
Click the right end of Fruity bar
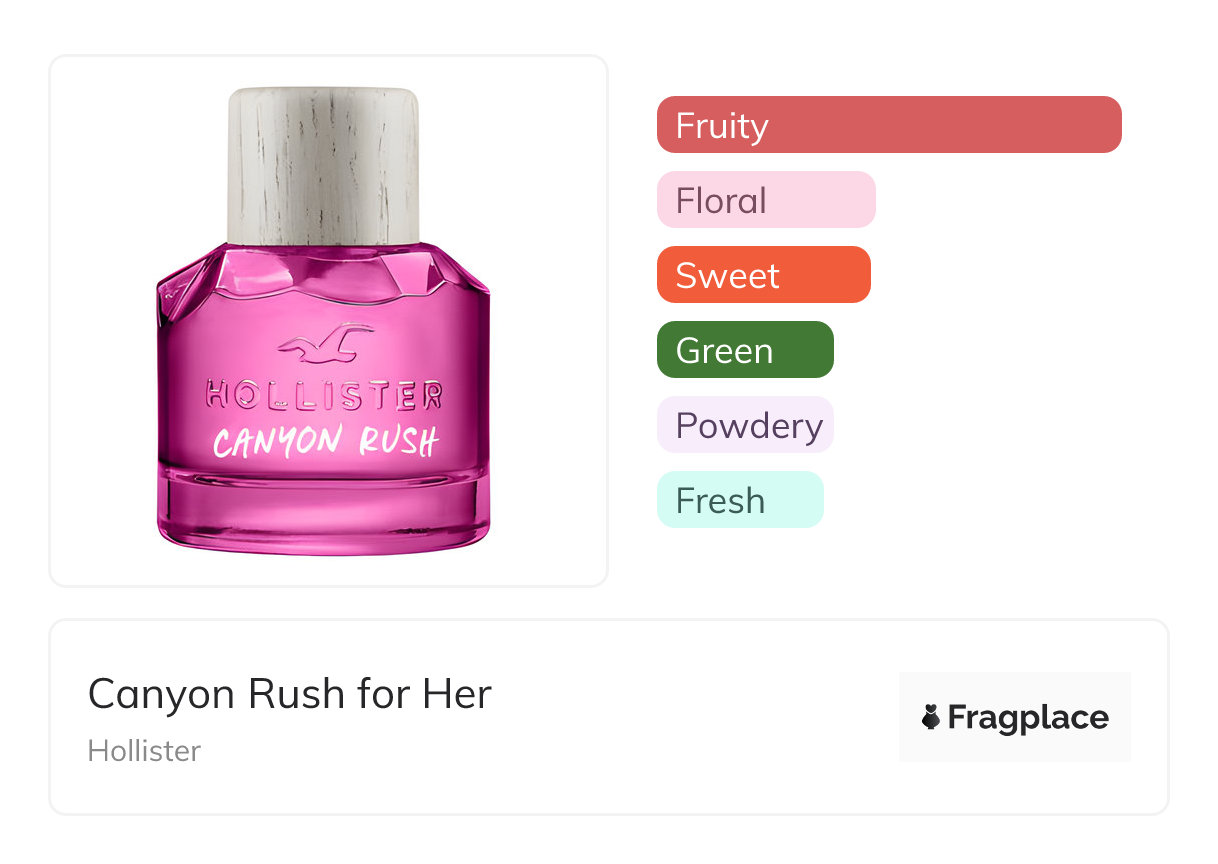point(1105,125)
